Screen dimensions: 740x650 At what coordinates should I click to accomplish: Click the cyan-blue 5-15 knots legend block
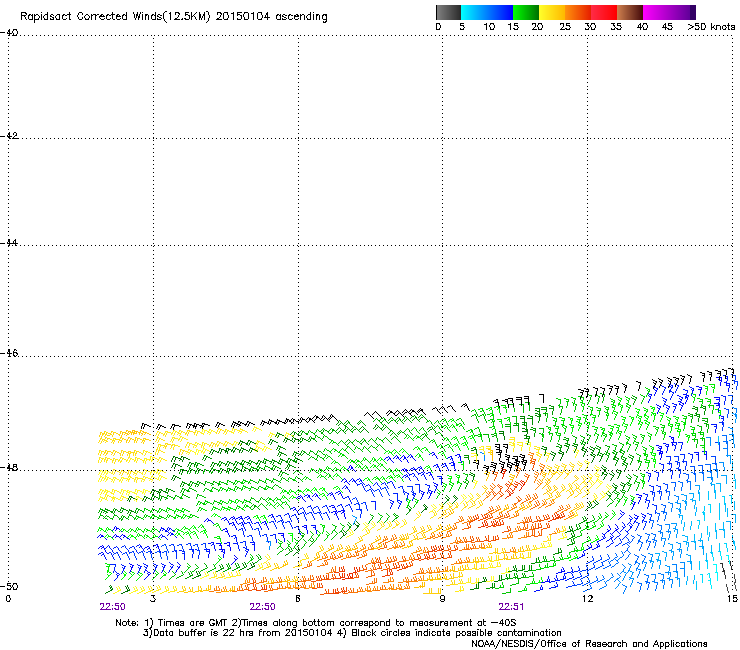pyautogui.click(x=487, y=12)
